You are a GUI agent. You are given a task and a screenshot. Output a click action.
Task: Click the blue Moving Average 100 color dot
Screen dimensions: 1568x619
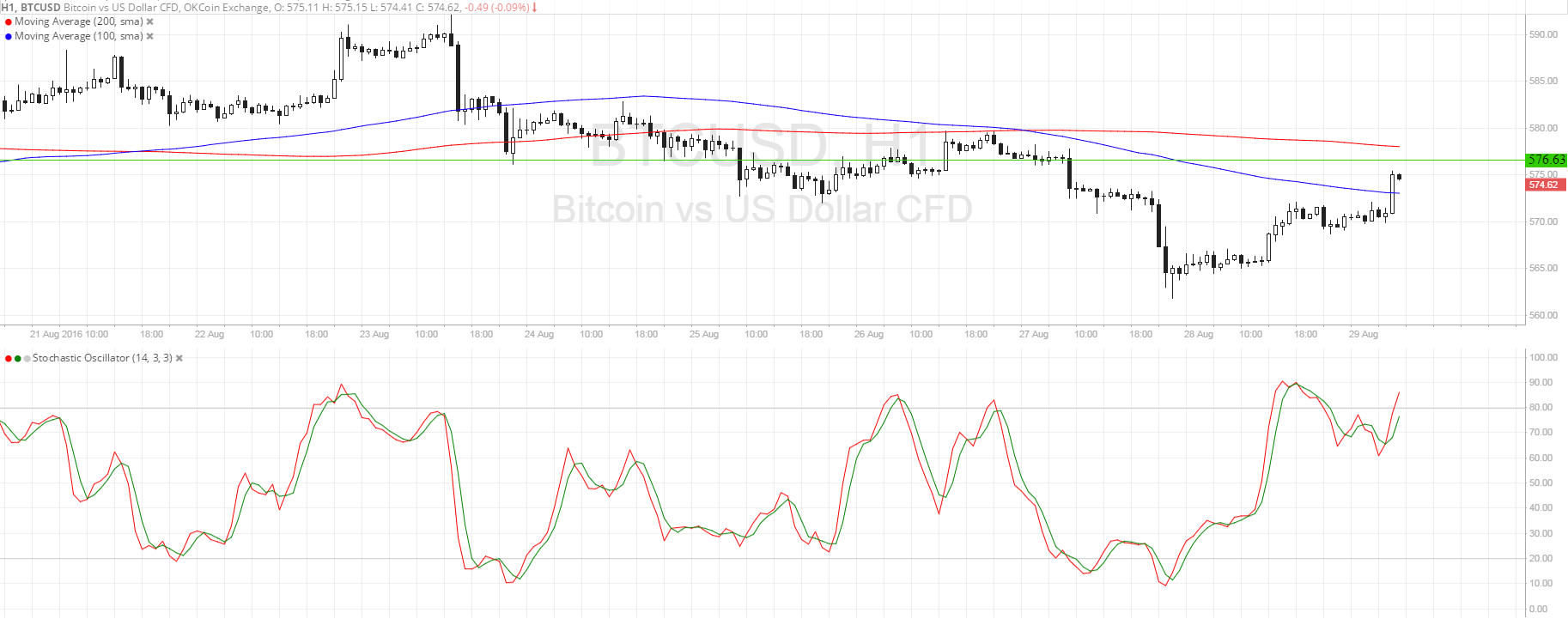(x=9, y=37)
